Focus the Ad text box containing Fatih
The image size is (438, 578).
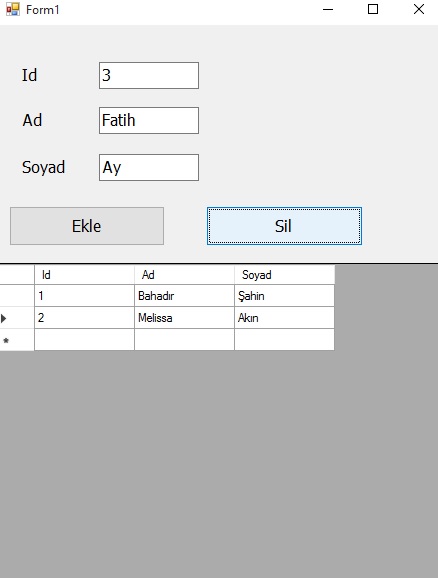tap(149, 121)
